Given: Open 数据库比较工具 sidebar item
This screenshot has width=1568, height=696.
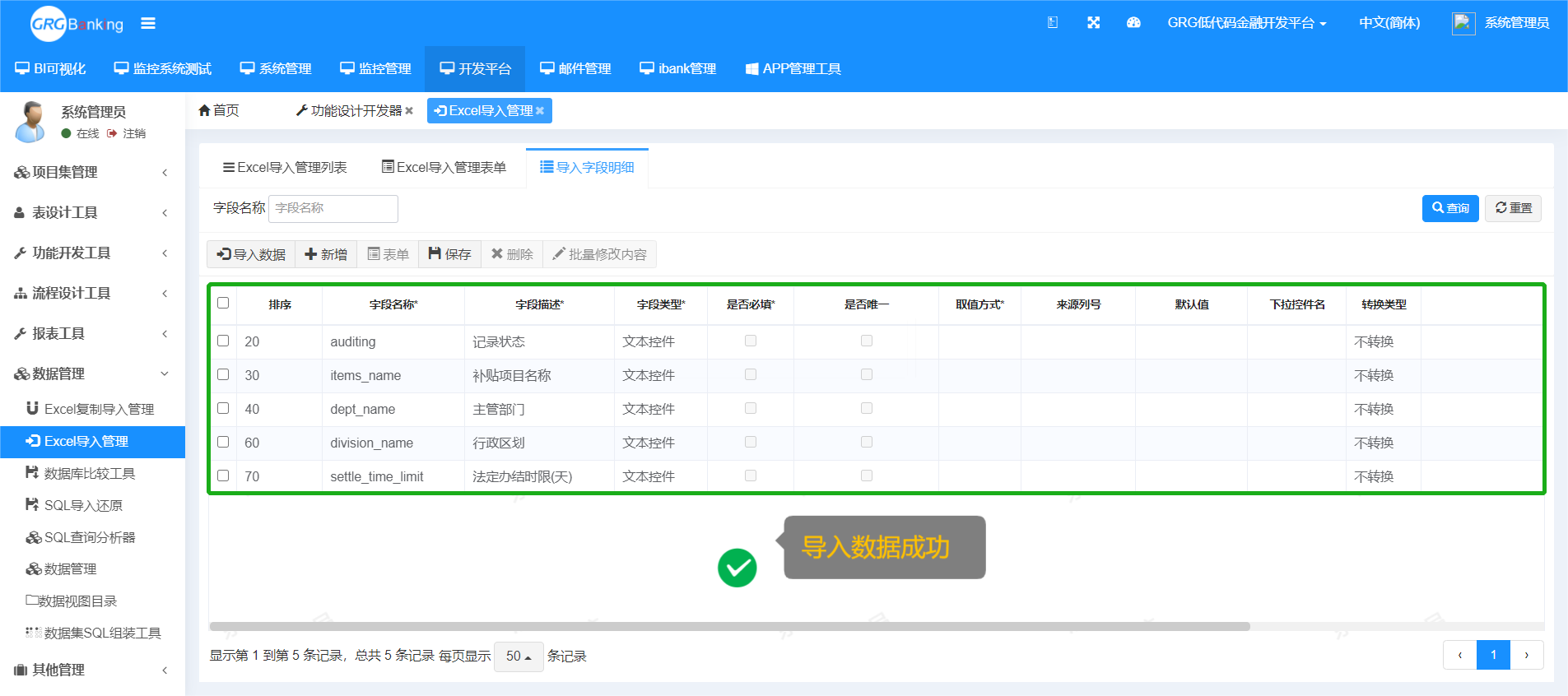Looking at the screenshot, I should pyautogui.click(x=92, y=473).
